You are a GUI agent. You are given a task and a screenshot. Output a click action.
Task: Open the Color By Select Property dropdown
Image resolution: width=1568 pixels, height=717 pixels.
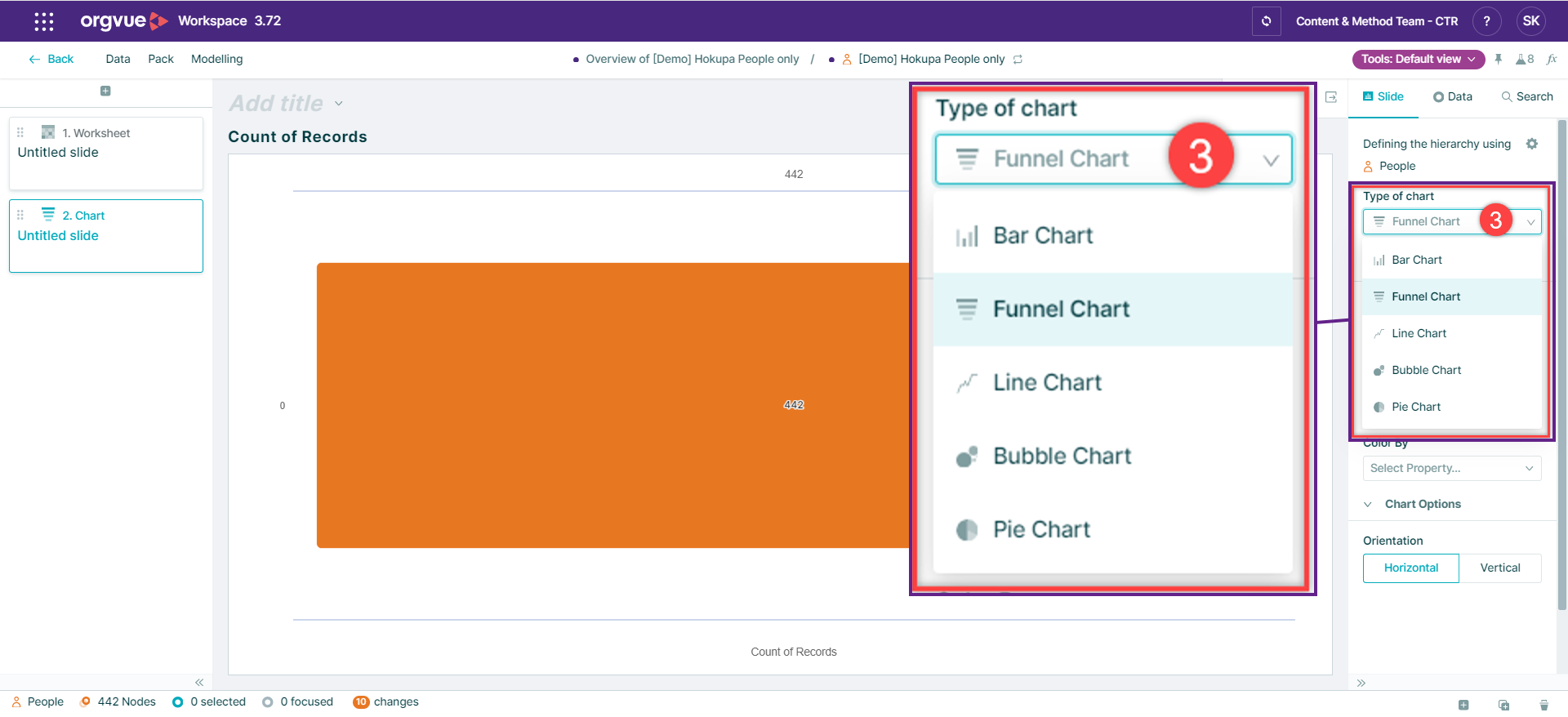(1452, 468)
